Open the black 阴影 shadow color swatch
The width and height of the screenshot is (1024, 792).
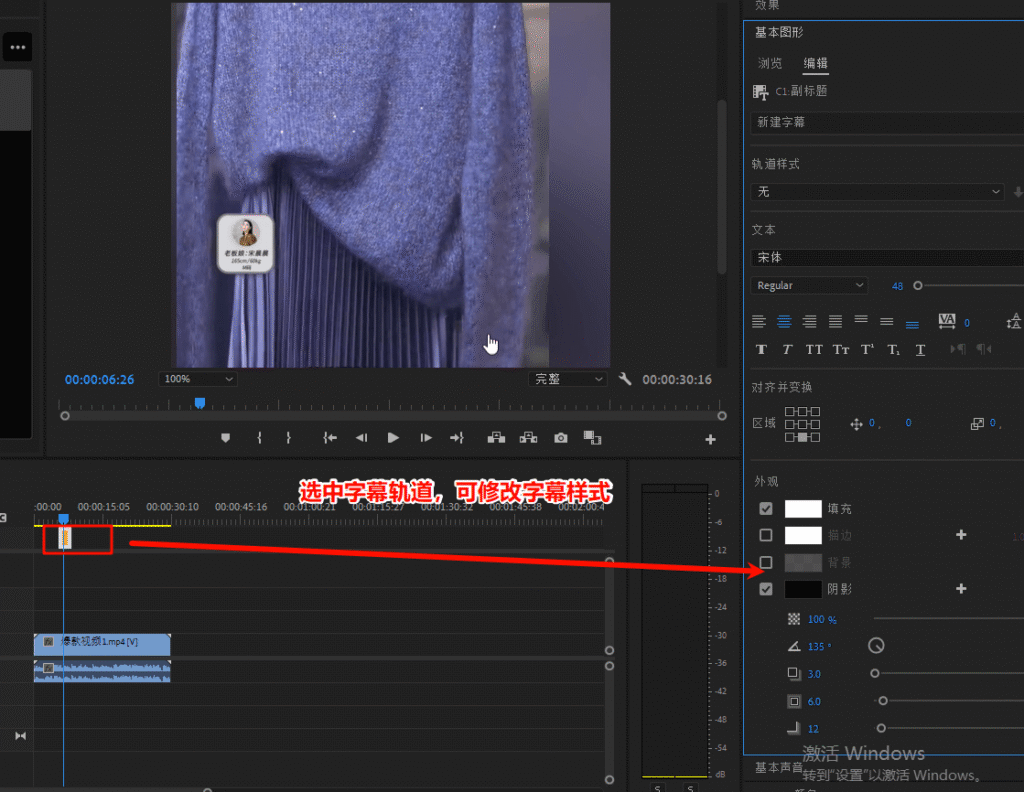[x=803, y=590]
